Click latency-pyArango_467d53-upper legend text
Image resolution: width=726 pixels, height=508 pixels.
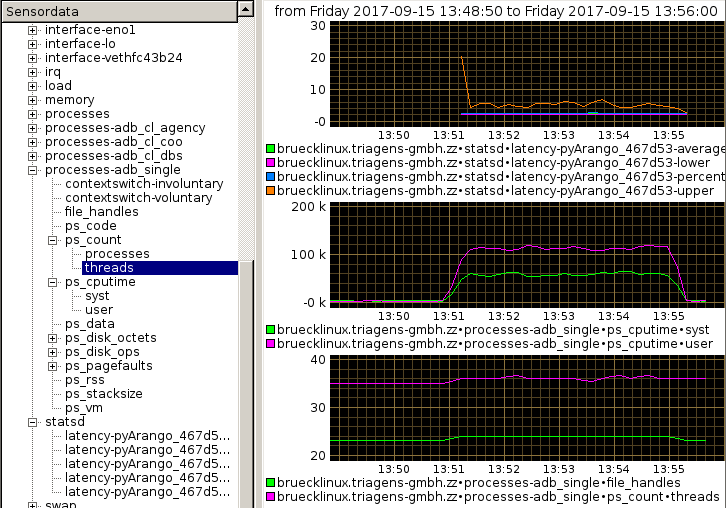pos(495,191)
